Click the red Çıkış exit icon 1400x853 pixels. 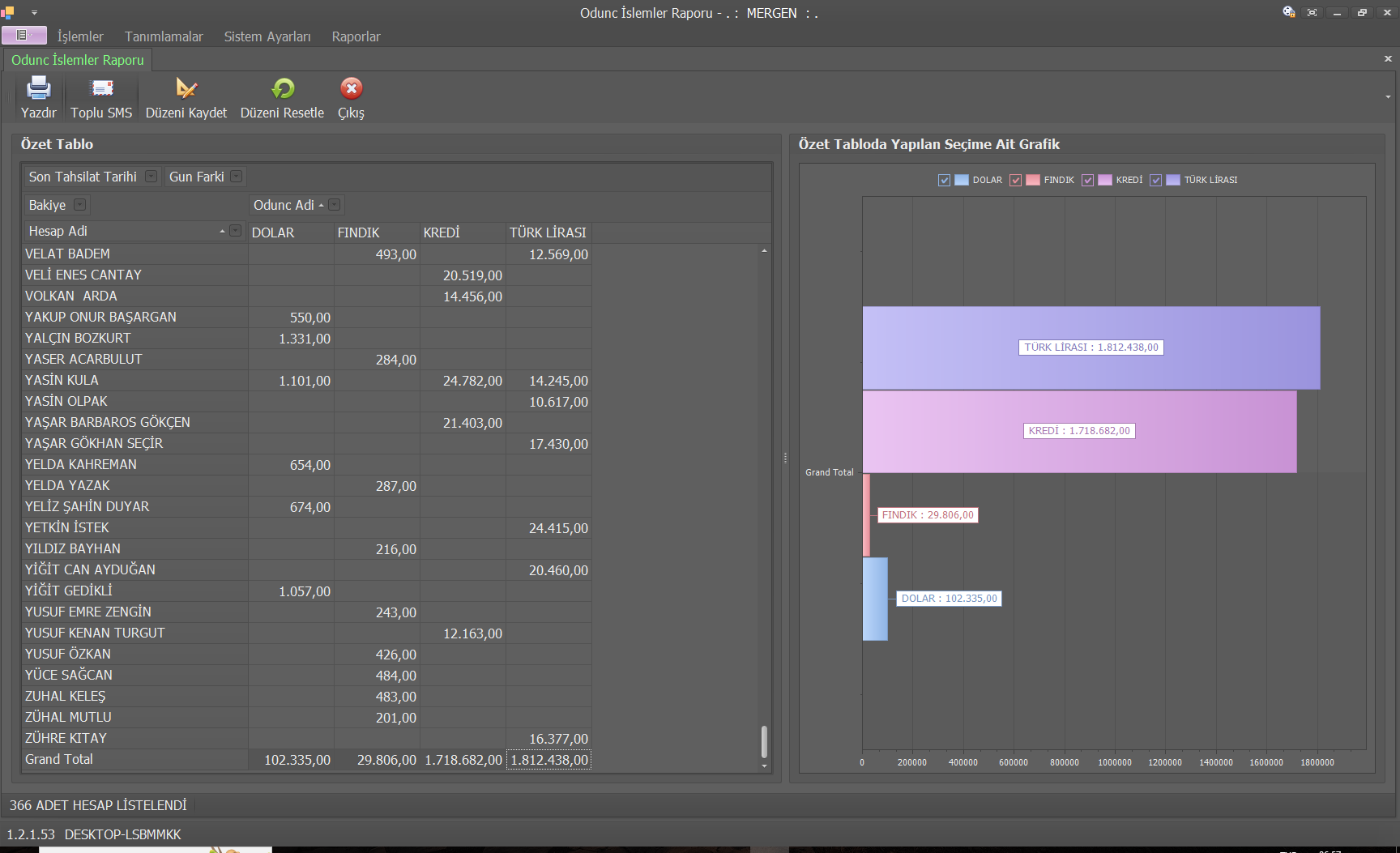351,88
